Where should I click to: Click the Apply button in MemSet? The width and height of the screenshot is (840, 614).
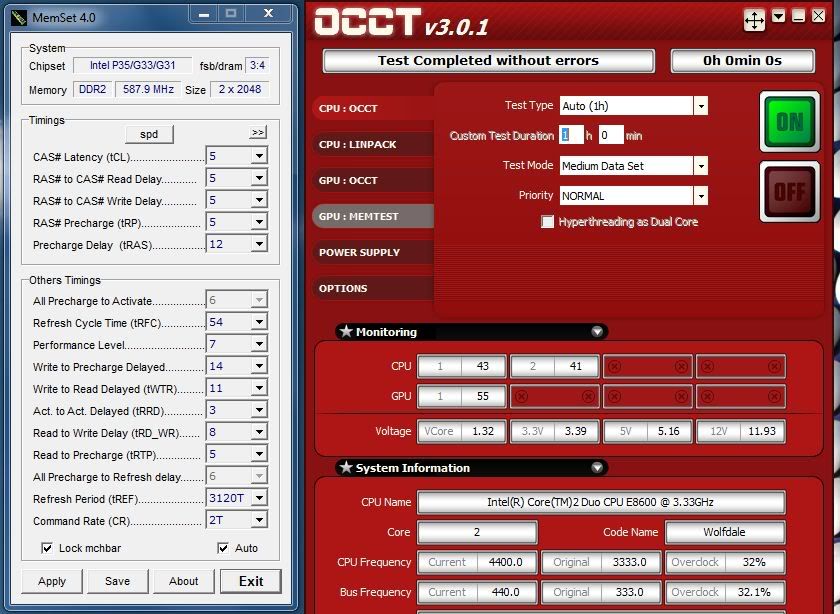(x=52, y=581)
